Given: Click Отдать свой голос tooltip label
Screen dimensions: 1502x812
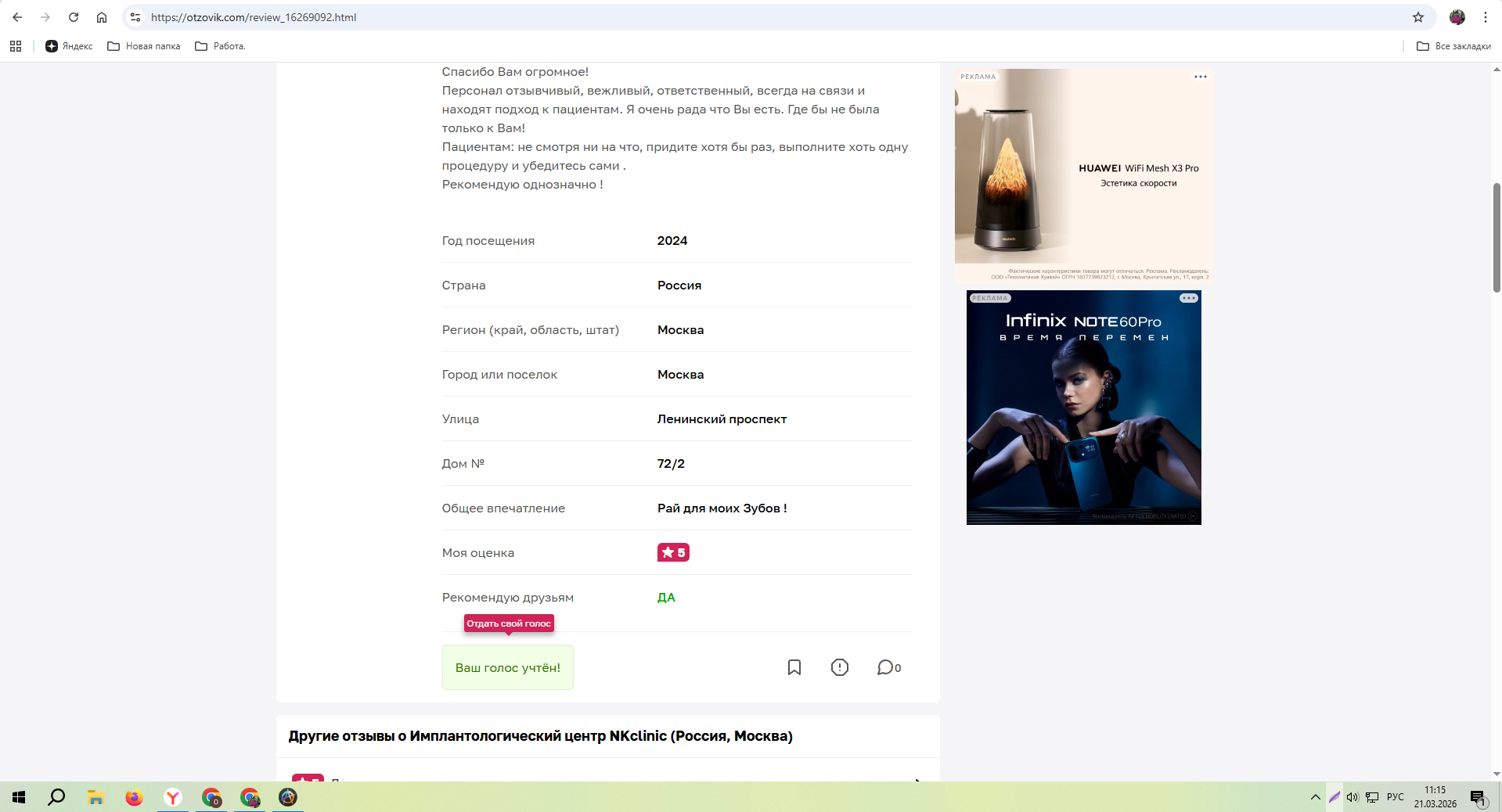Looking at the screenshot, I should (x=509, y=623).
